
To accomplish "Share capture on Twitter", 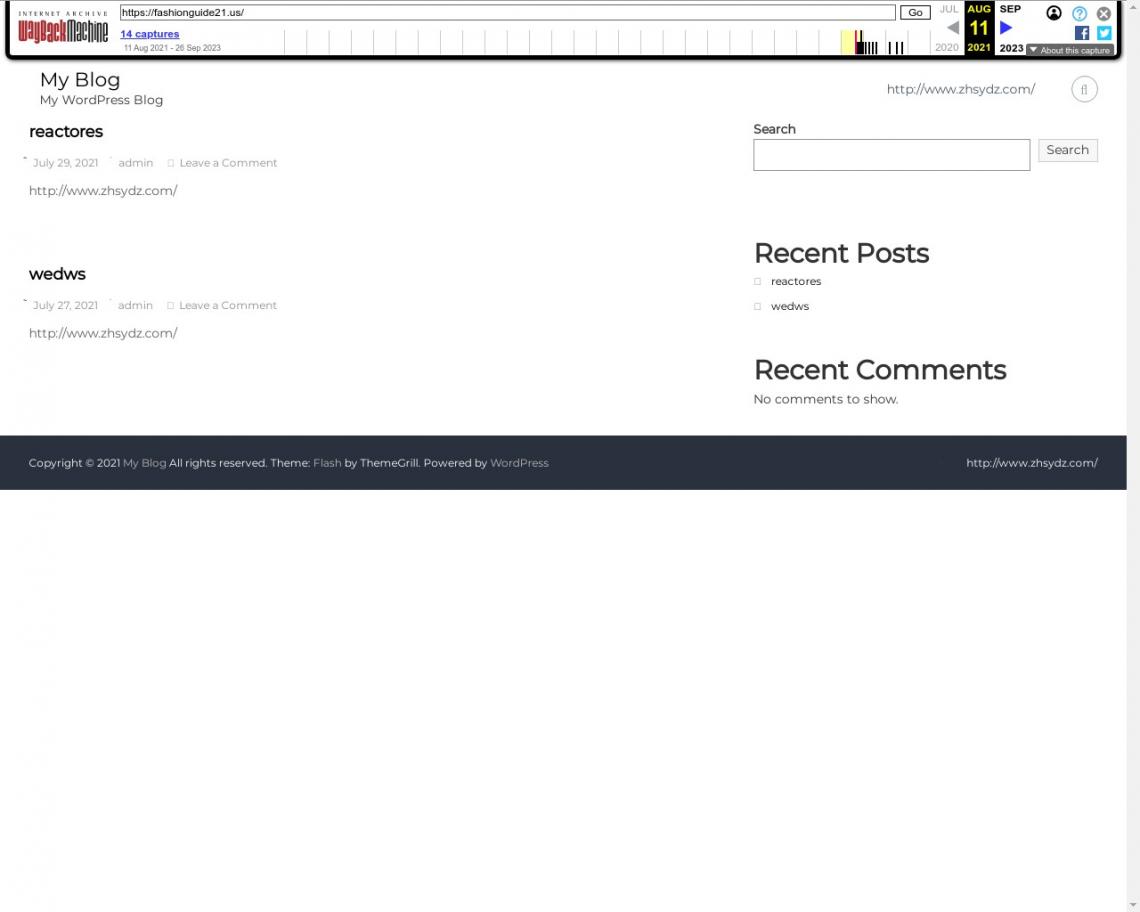I will pyautogui.click(x=1104, y=33).
